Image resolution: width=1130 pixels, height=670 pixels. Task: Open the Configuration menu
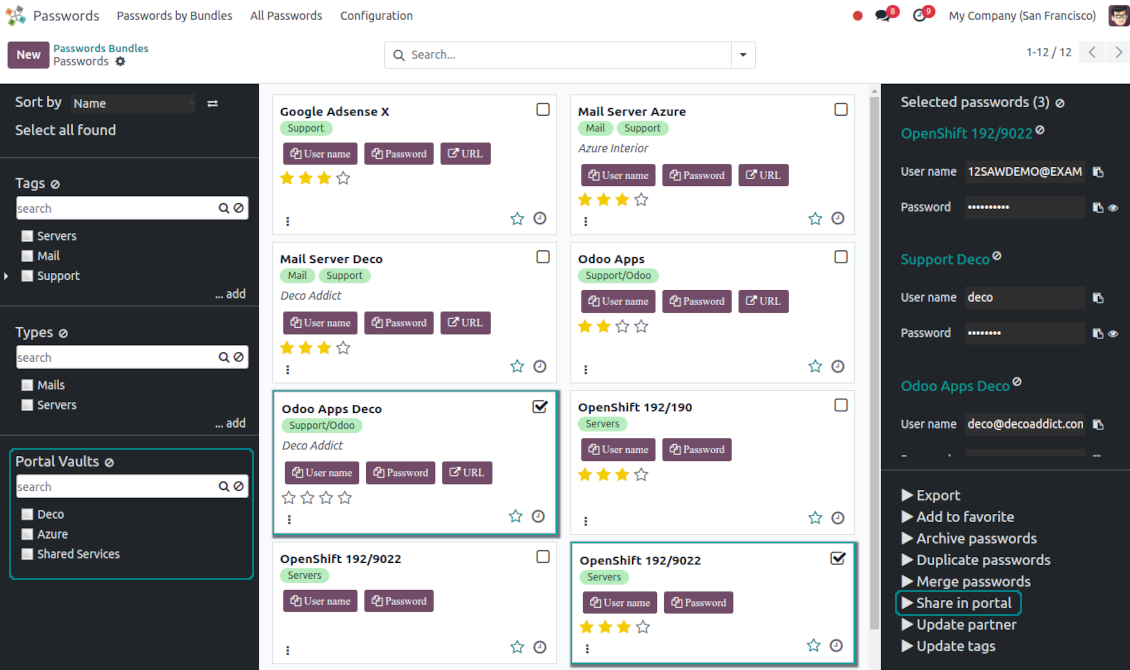tap(376, 16)
